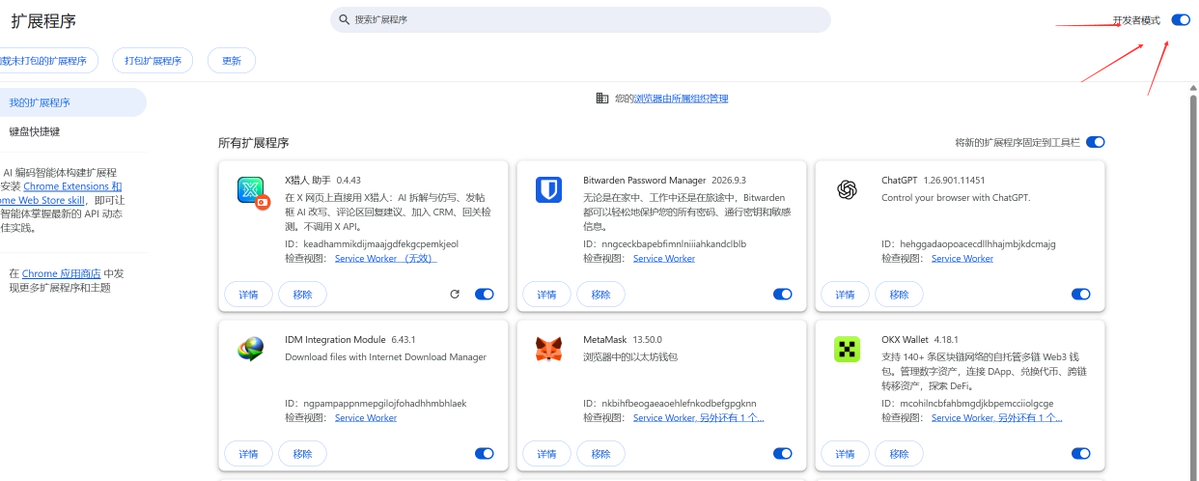Viewport: 1199px width, 481px height.
Task: Disable the MetaMask extension
Action: point(782,453)
